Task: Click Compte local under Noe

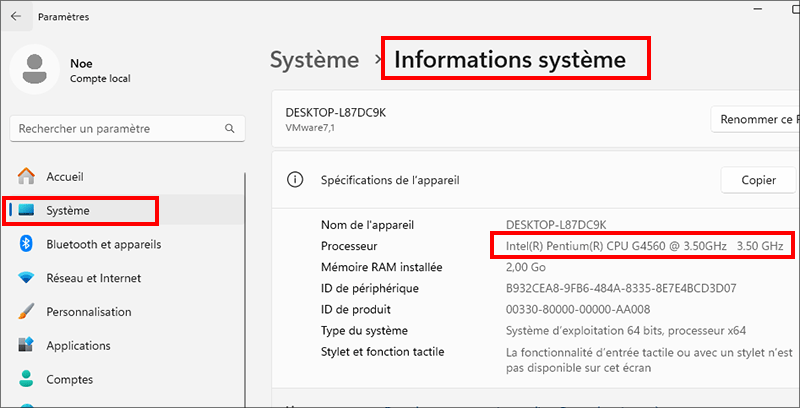Action: [100, 79]
